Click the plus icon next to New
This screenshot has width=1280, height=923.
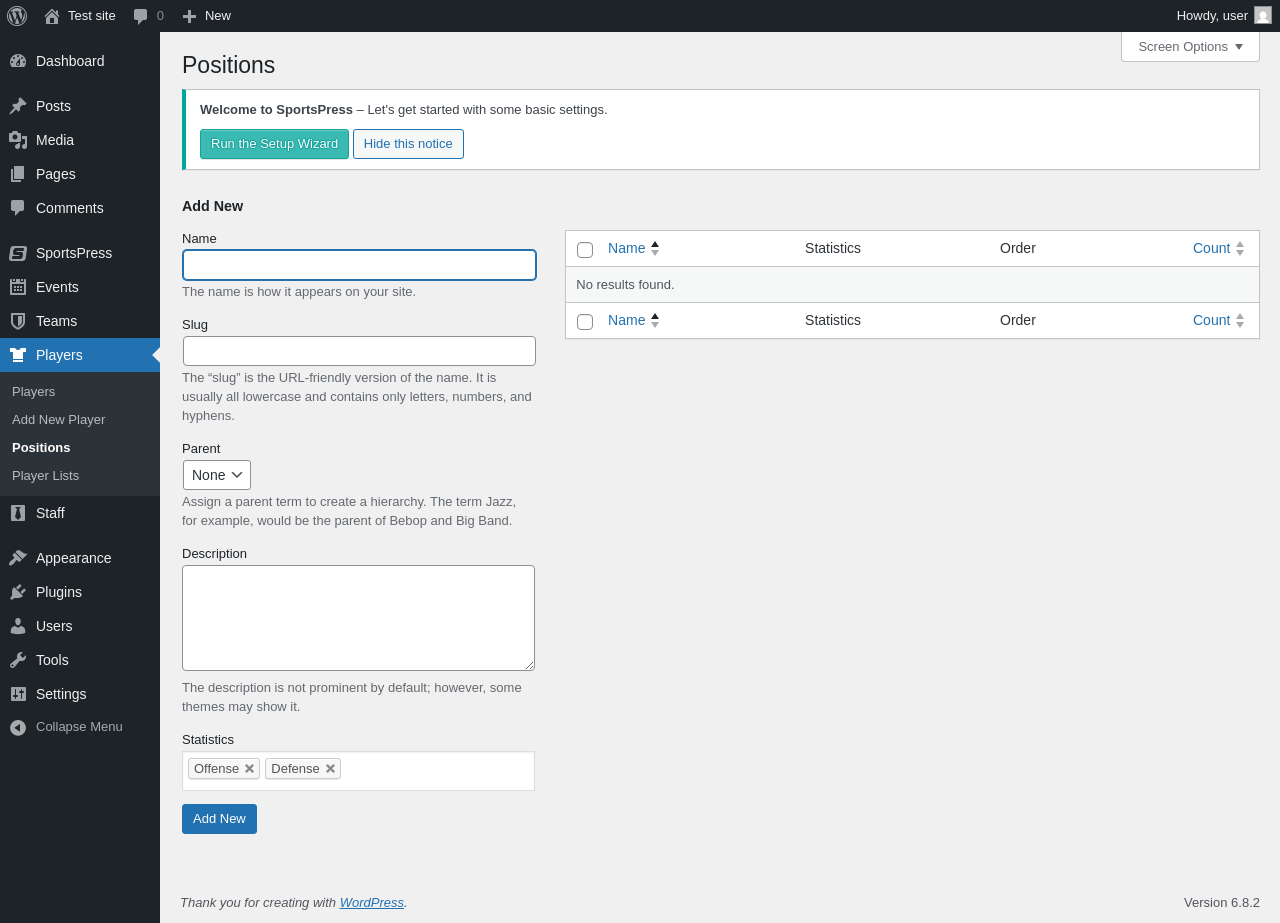tap(189, 16)
